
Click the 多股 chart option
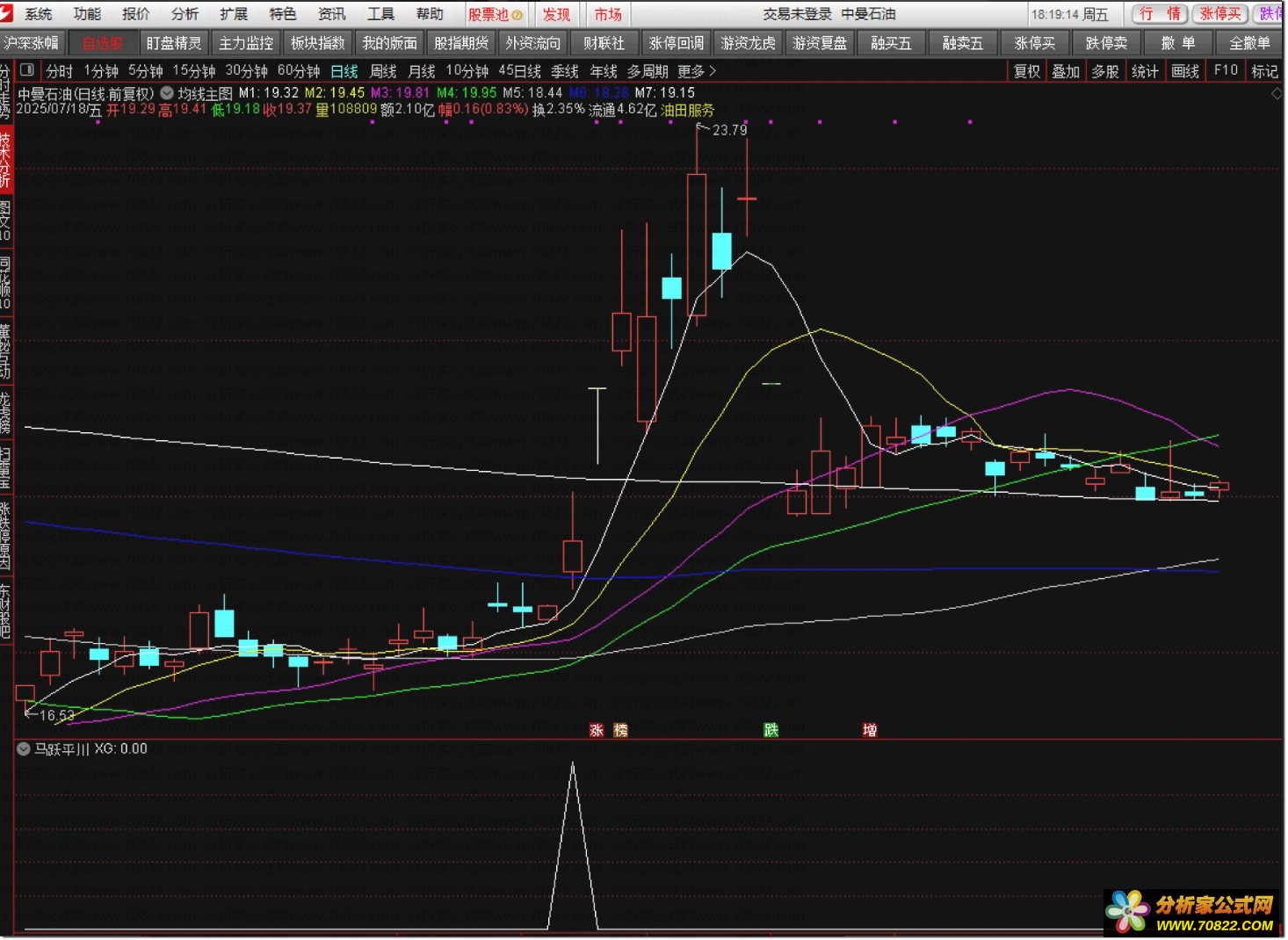tap(1105, 71)
